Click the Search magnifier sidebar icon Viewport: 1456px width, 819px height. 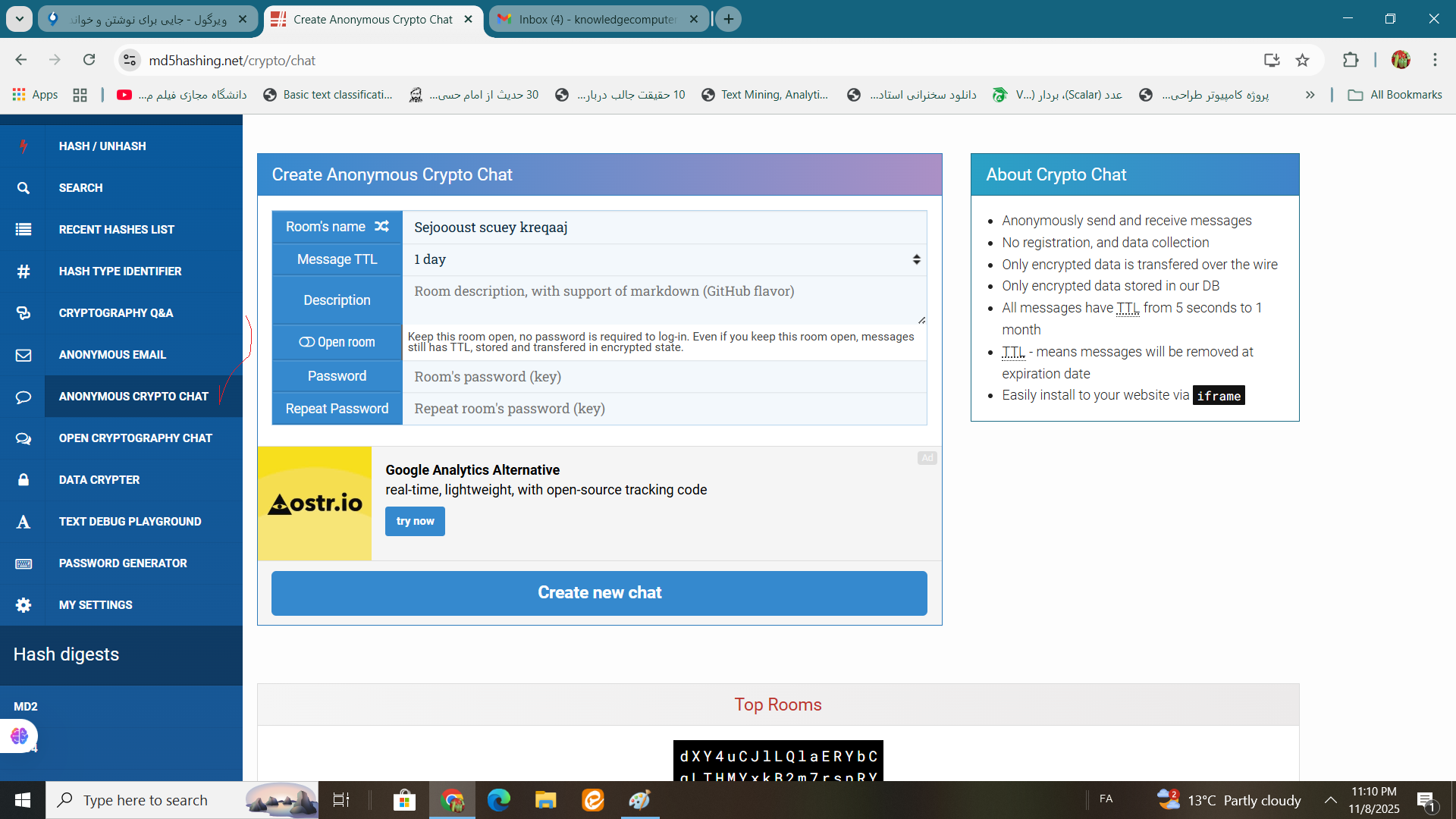click(x=24, y=188)
